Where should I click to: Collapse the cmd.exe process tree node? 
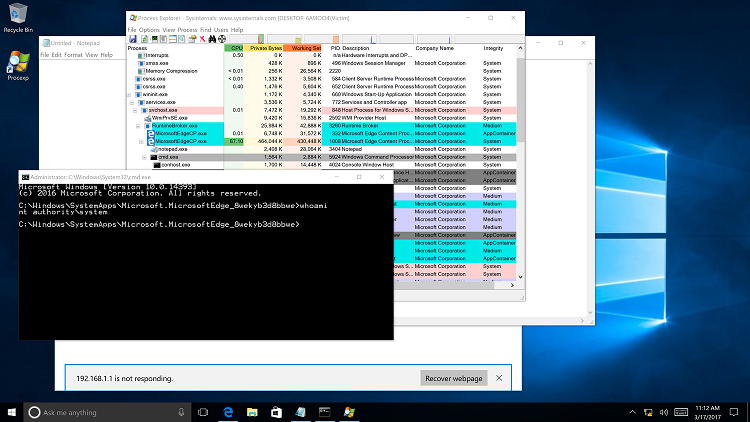click(x=144, y=157)
